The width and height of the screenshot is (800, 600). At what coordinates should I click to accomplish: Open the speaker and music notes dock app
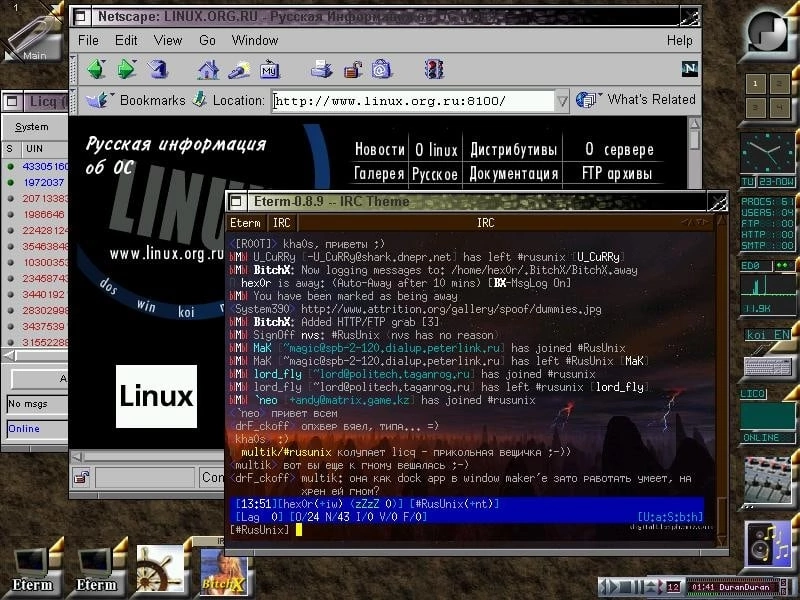coord(768,545)
